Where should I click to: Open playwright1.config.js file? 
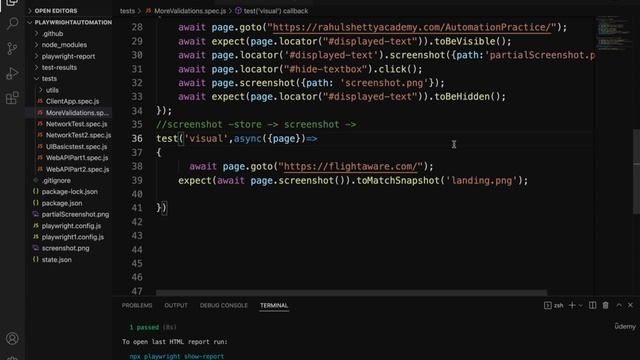(x=73, y=237)
